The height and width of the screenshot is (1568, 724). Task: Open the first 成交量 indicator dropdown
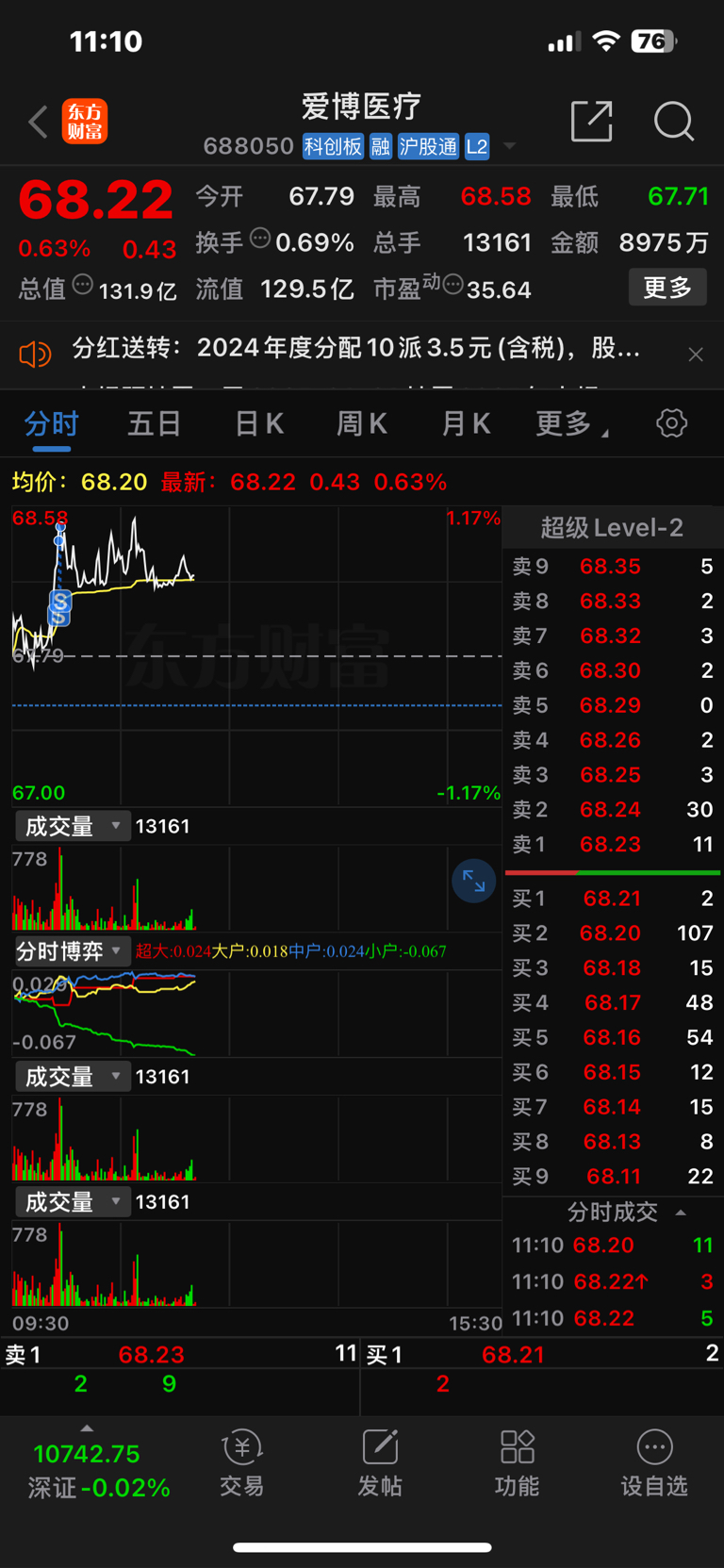tap(72, 826)
